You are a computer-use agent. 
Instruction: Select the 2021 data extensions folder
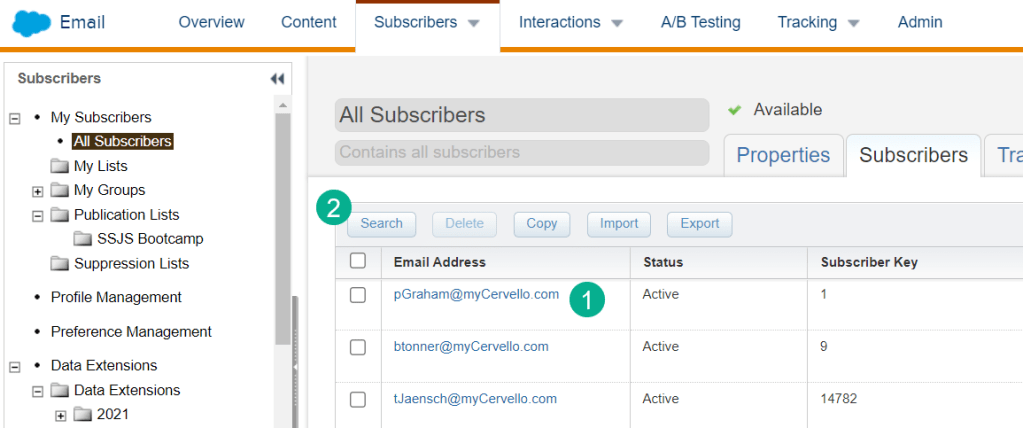[x=112, y=414]
